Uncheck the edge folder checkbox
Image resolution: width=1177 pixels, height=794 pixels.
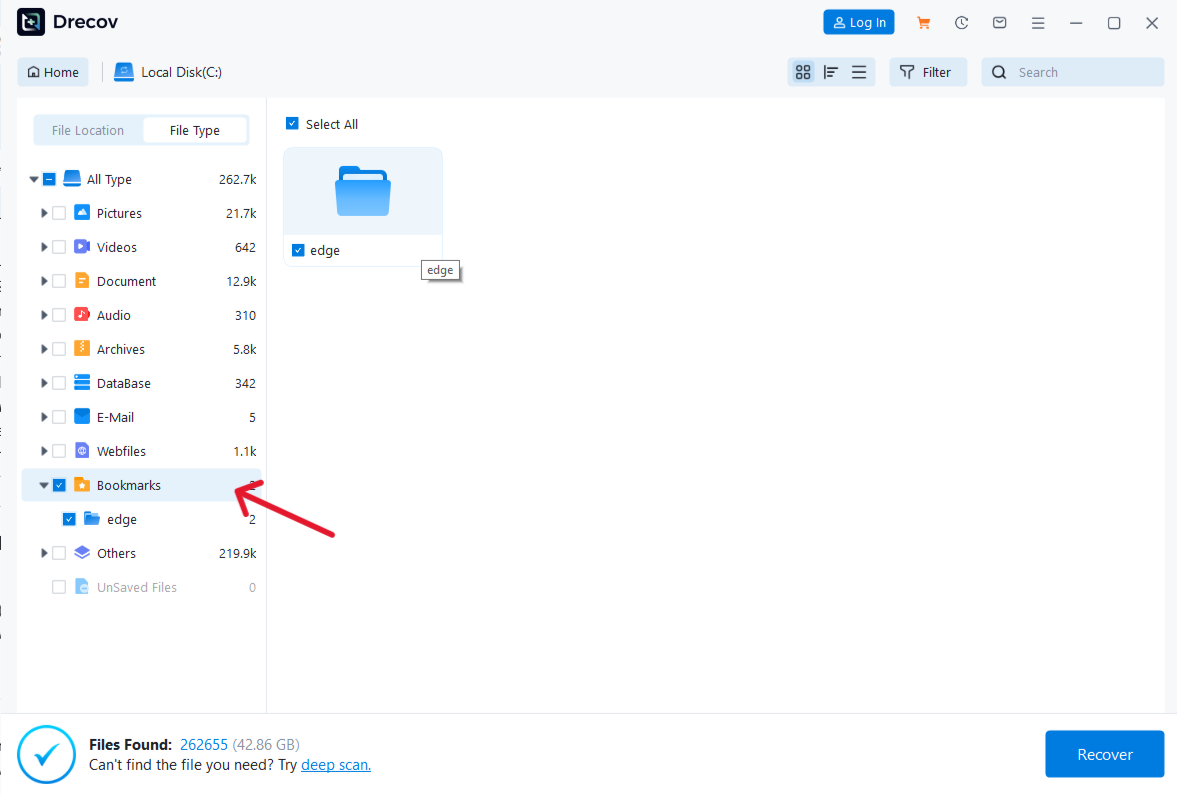[x=69, y=518]
